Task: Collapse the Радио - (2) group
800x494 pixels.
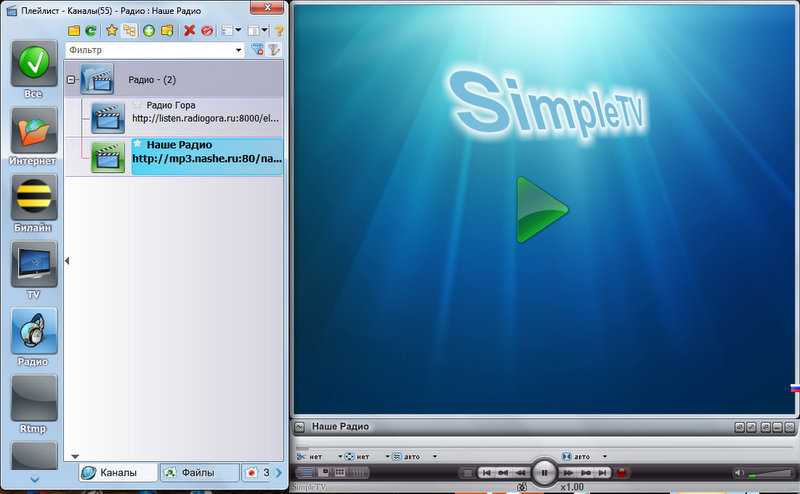Action: [x=71, y=80]
